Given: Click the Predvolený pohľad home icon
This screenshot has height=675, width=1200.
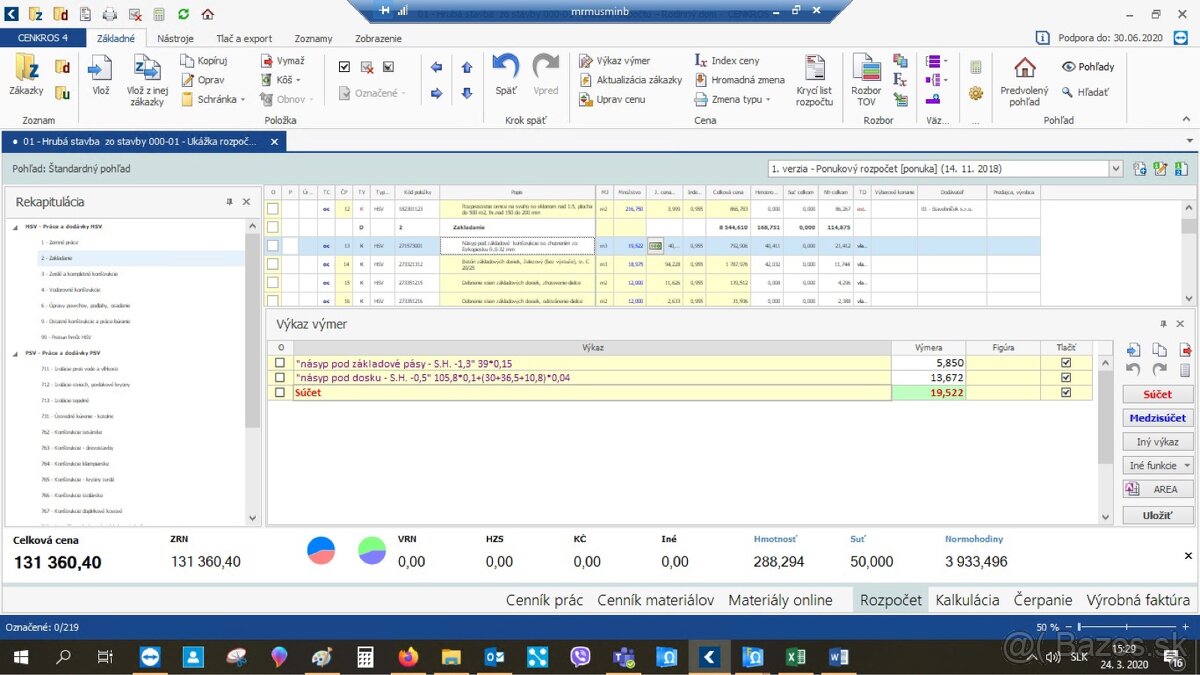Looking at the screenshot, I should [1024, 69].
